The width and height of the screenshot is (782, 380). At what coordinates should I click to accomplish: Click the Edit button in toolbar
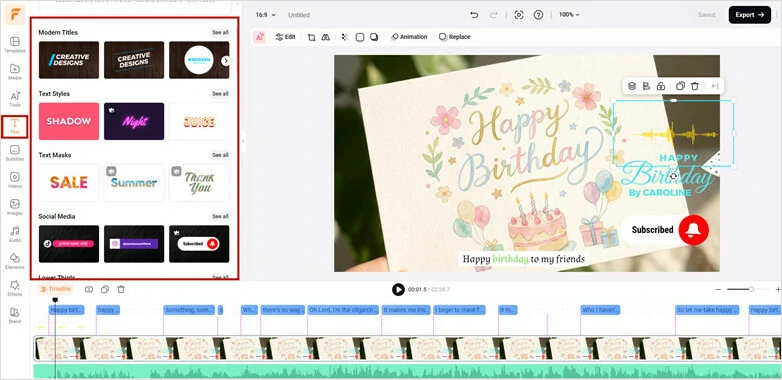point(285,37)
